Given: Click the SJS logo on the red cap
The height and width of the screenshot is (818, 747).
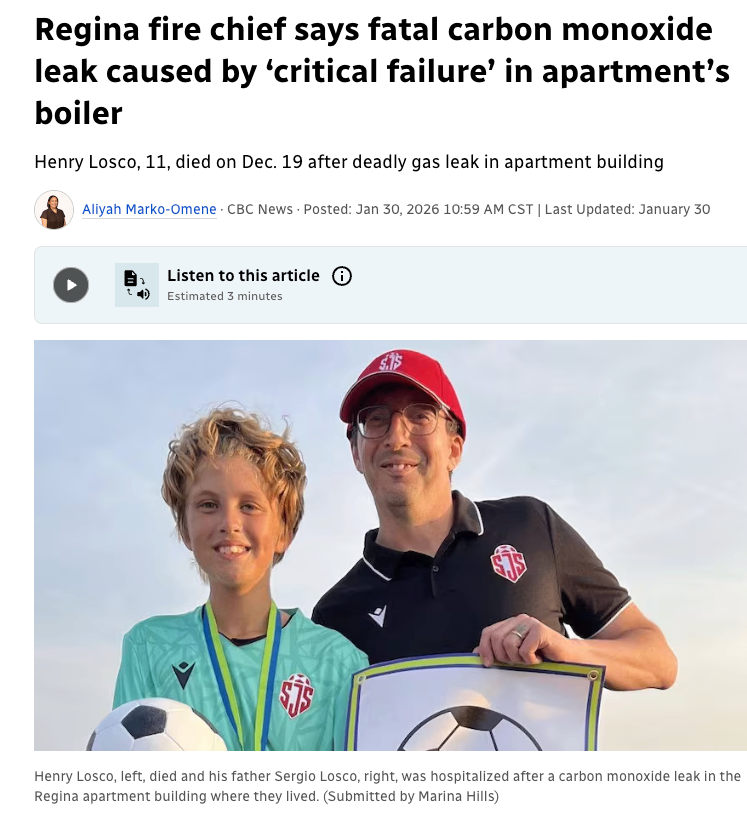Looking at the screenshot, I should point(391,362).
